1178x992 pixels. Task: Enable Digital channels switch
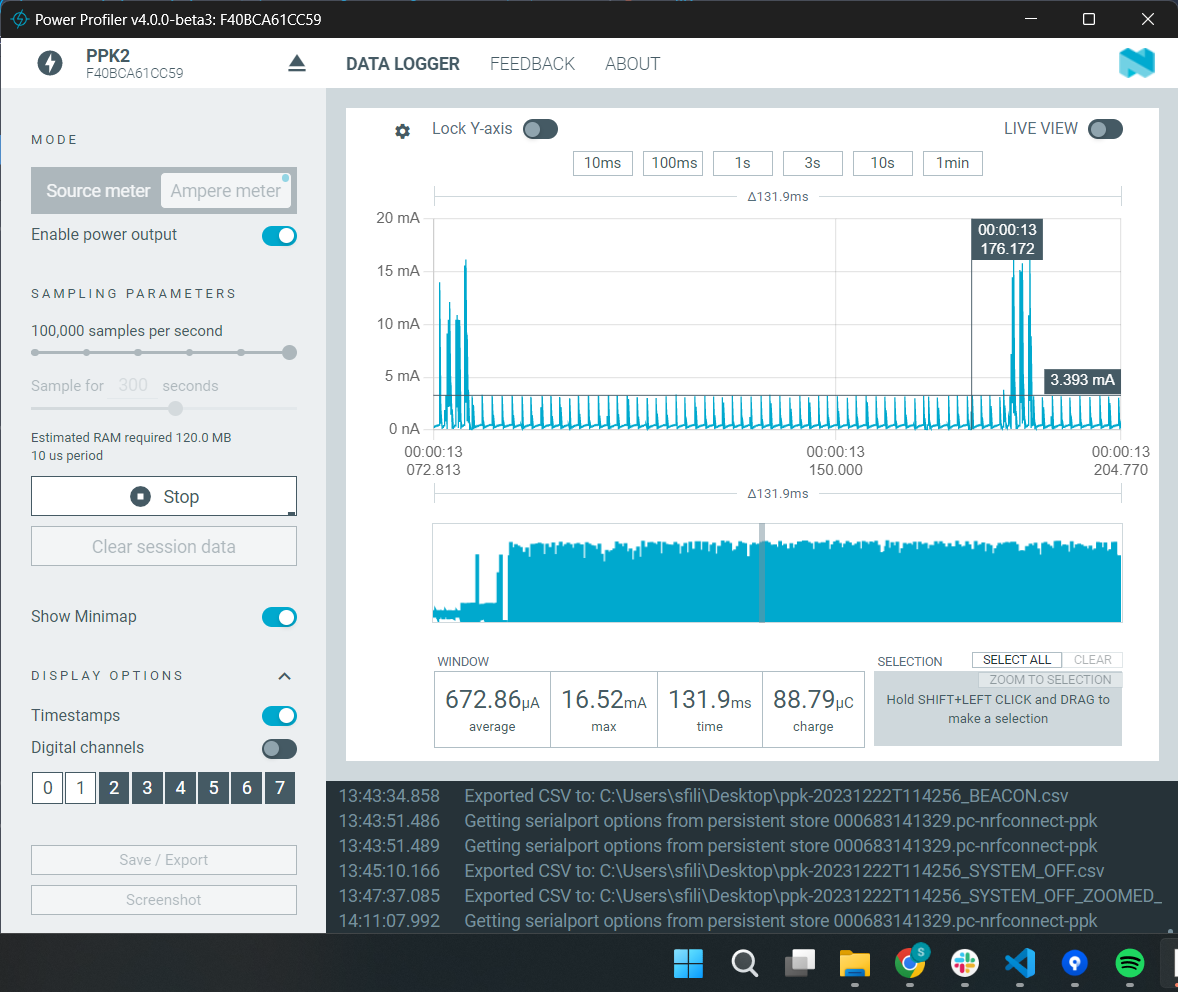pyautogui.click(x=279, y=749)
